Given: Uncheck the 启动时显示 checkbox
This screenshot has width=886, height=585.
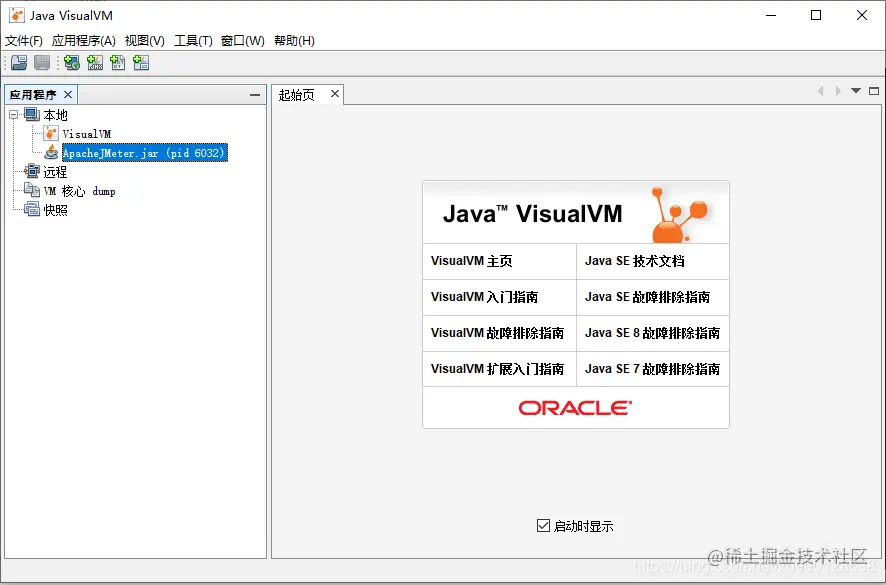Looking at the screenshot, I should [x=543, y=526].
